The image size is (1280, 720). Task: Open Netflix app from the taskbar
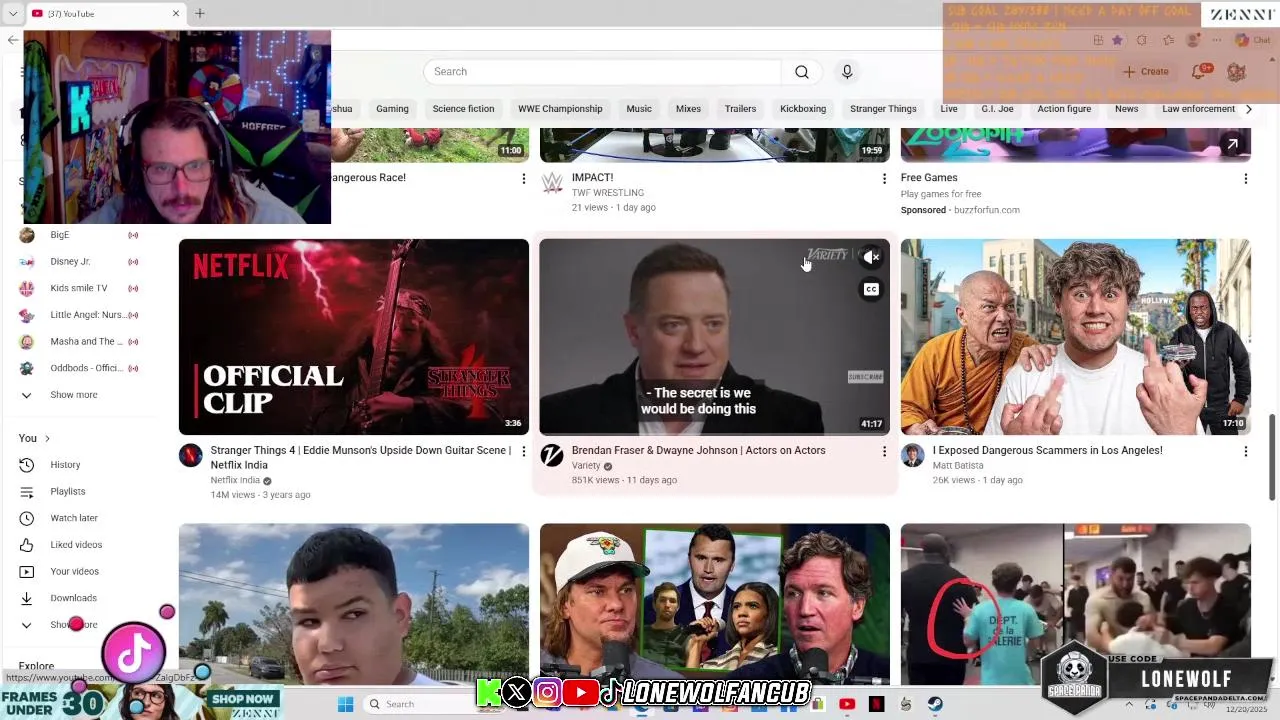click(877, 704)
